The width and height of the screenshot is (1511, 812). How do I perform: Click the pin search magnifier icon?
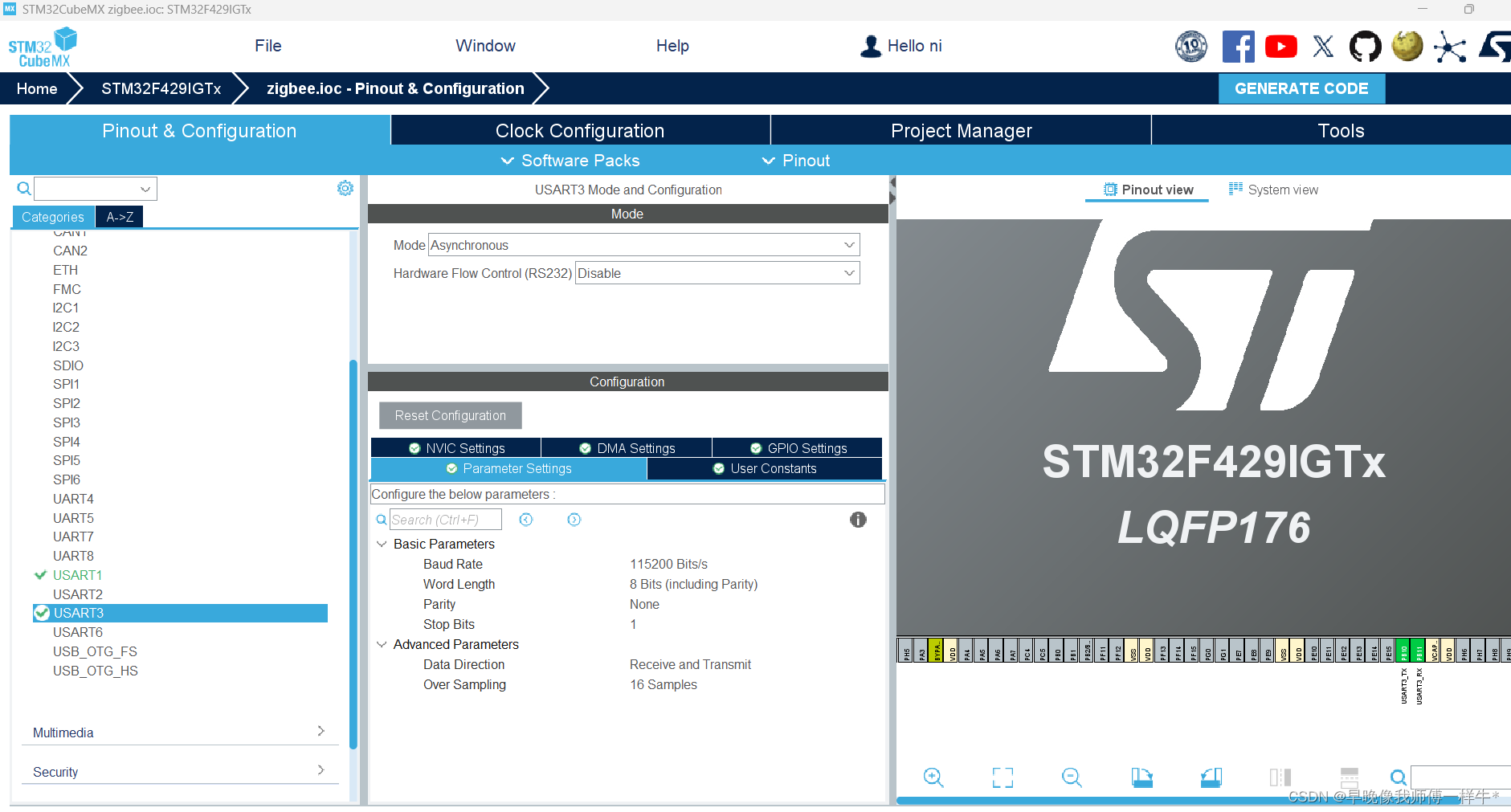click(1399, 777)
